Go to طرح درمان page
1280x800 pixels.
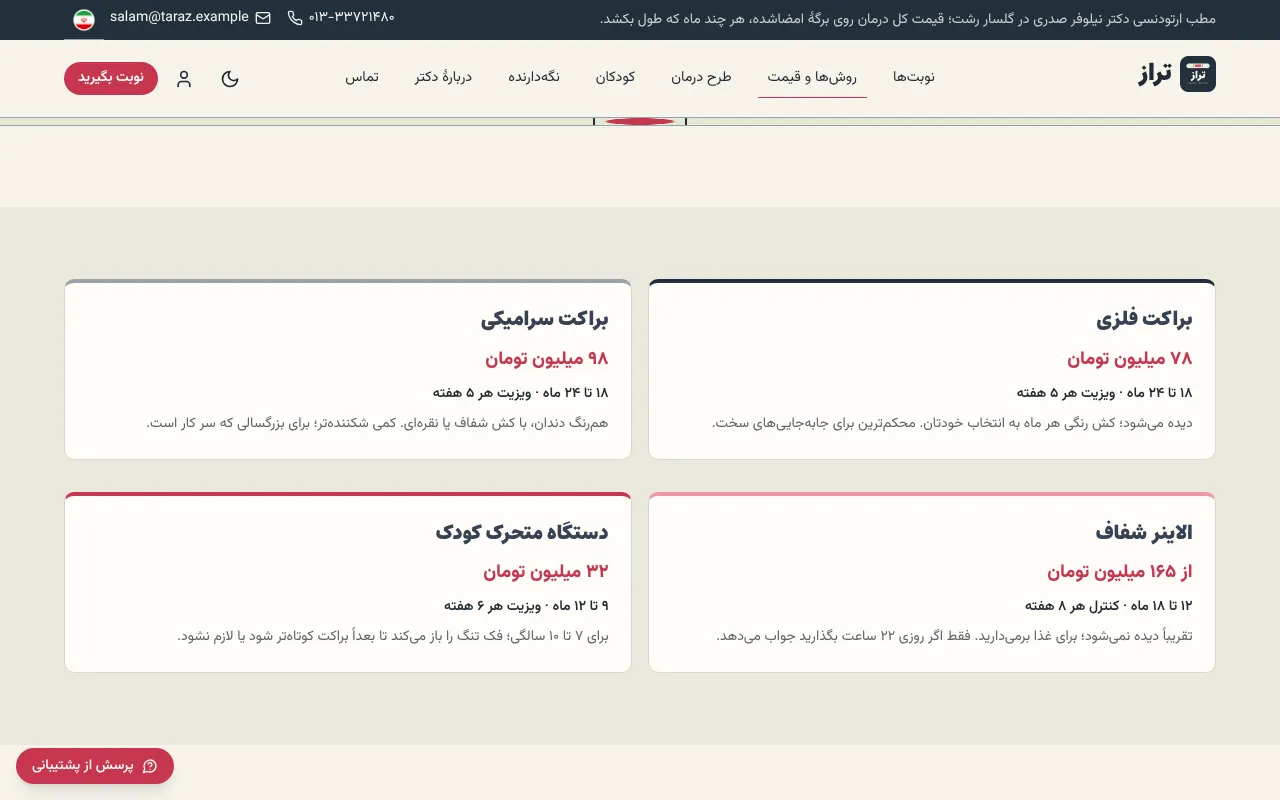click(701, 78)
